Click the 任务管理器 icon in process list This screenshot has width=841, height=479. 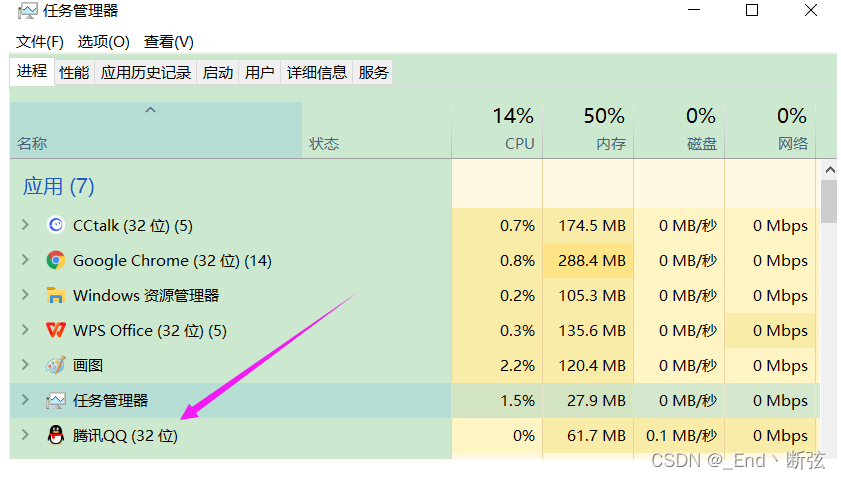56,400
